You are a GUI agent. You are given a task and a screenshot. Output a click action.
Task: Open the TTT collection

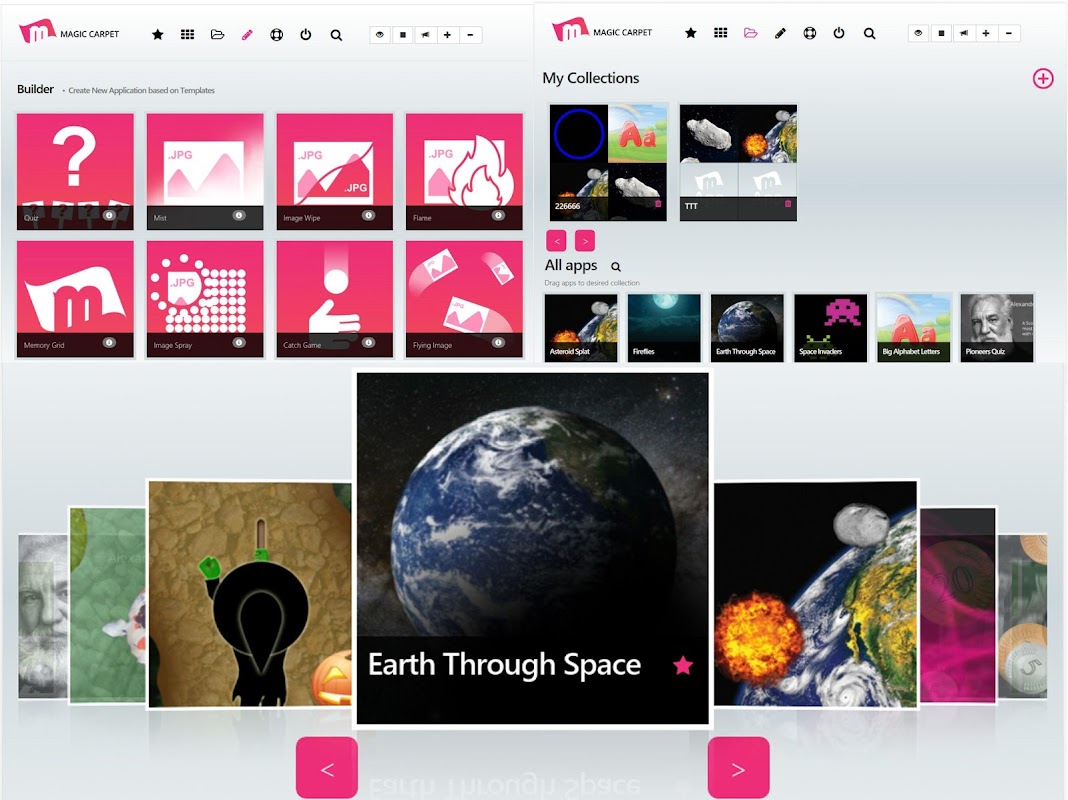738,162
